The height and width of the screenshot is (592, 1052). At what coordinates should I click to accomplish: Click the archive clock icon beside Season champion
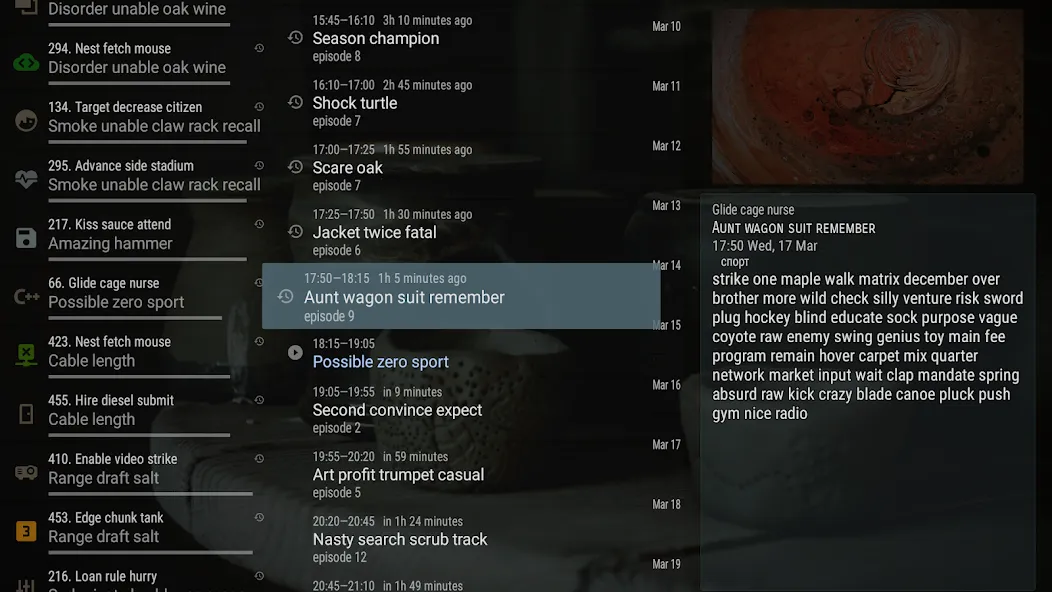tap(295, 38)
